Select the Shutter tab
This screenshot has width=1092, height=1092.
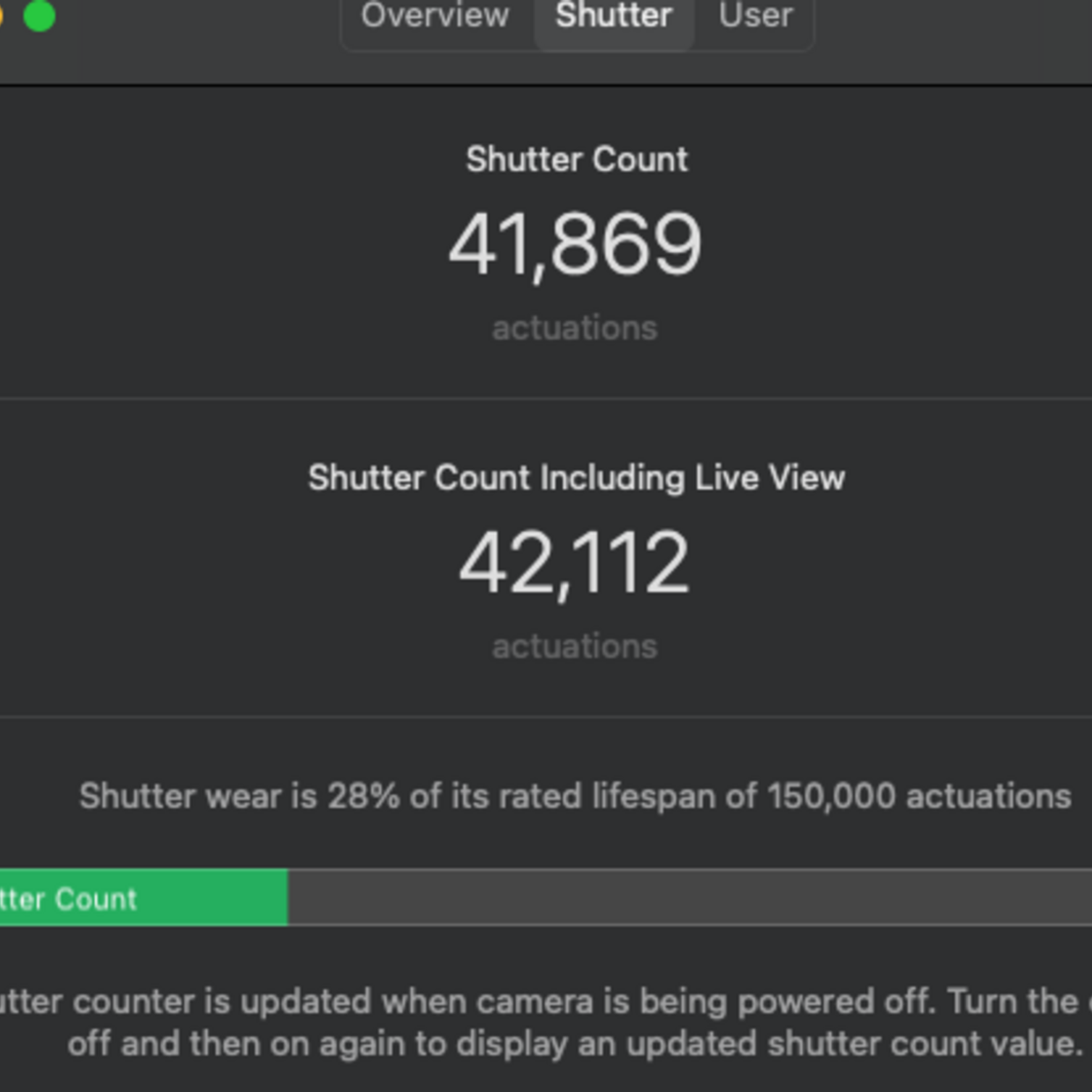click(x=613, y=16)
